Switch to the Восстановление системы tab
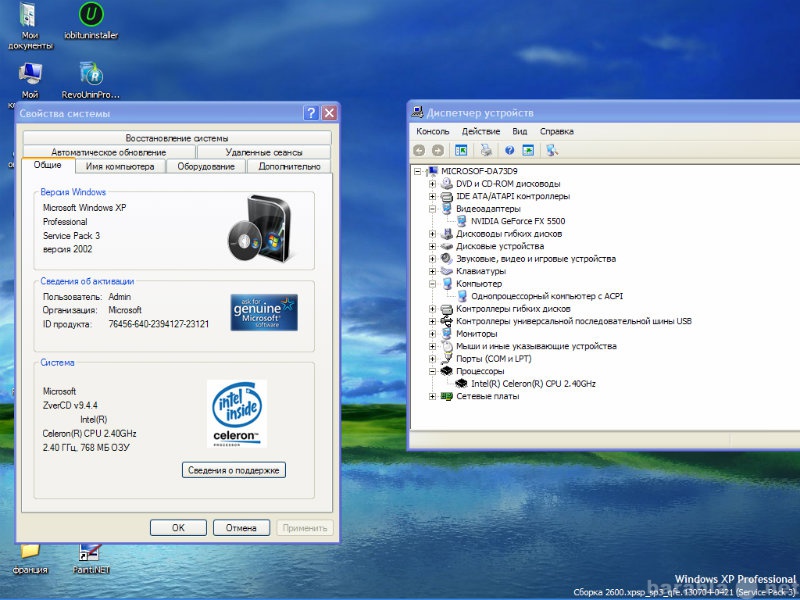This screenshot has height=600, width=800. pyautogui.click(x=177, y=138)
